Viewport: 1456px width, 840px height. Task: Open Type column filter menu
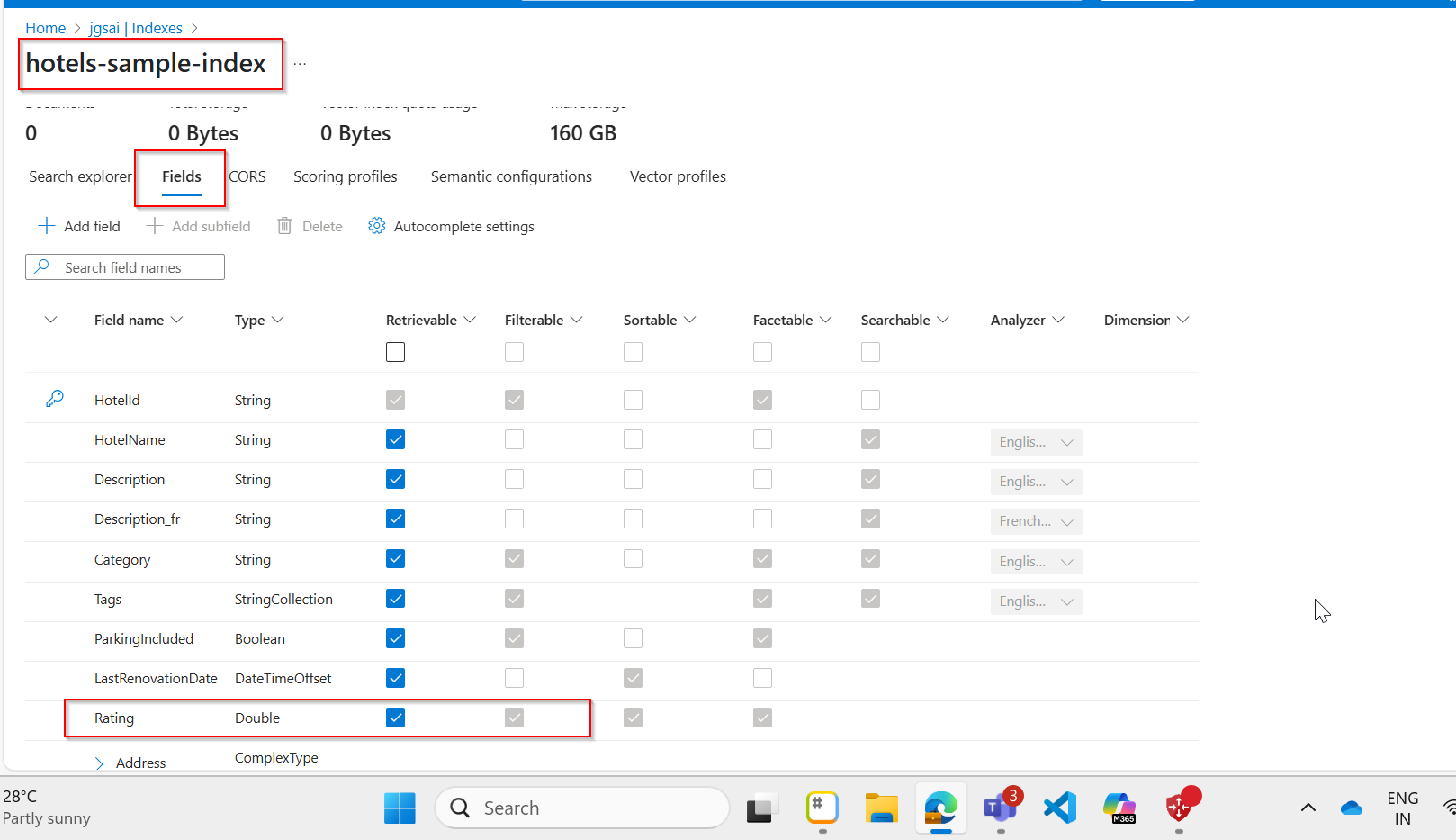(277, 320)
